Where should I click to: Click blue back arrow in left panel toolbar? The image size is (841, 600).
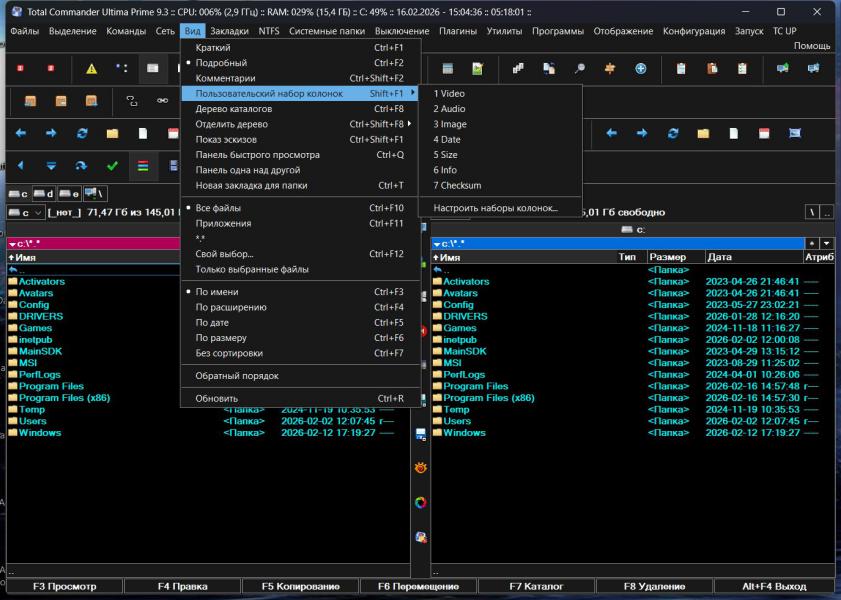pos(21,133)
